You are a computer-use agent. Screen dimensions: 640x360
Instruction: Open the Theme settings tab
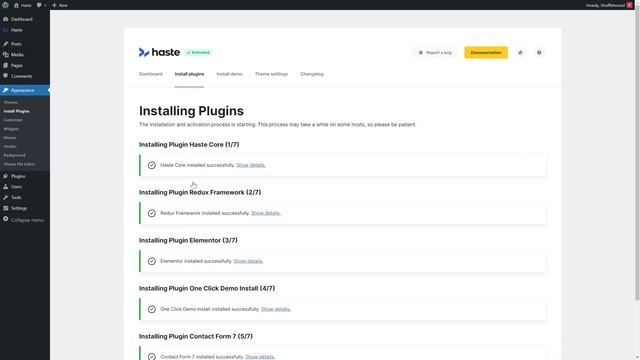pos(271,74)
